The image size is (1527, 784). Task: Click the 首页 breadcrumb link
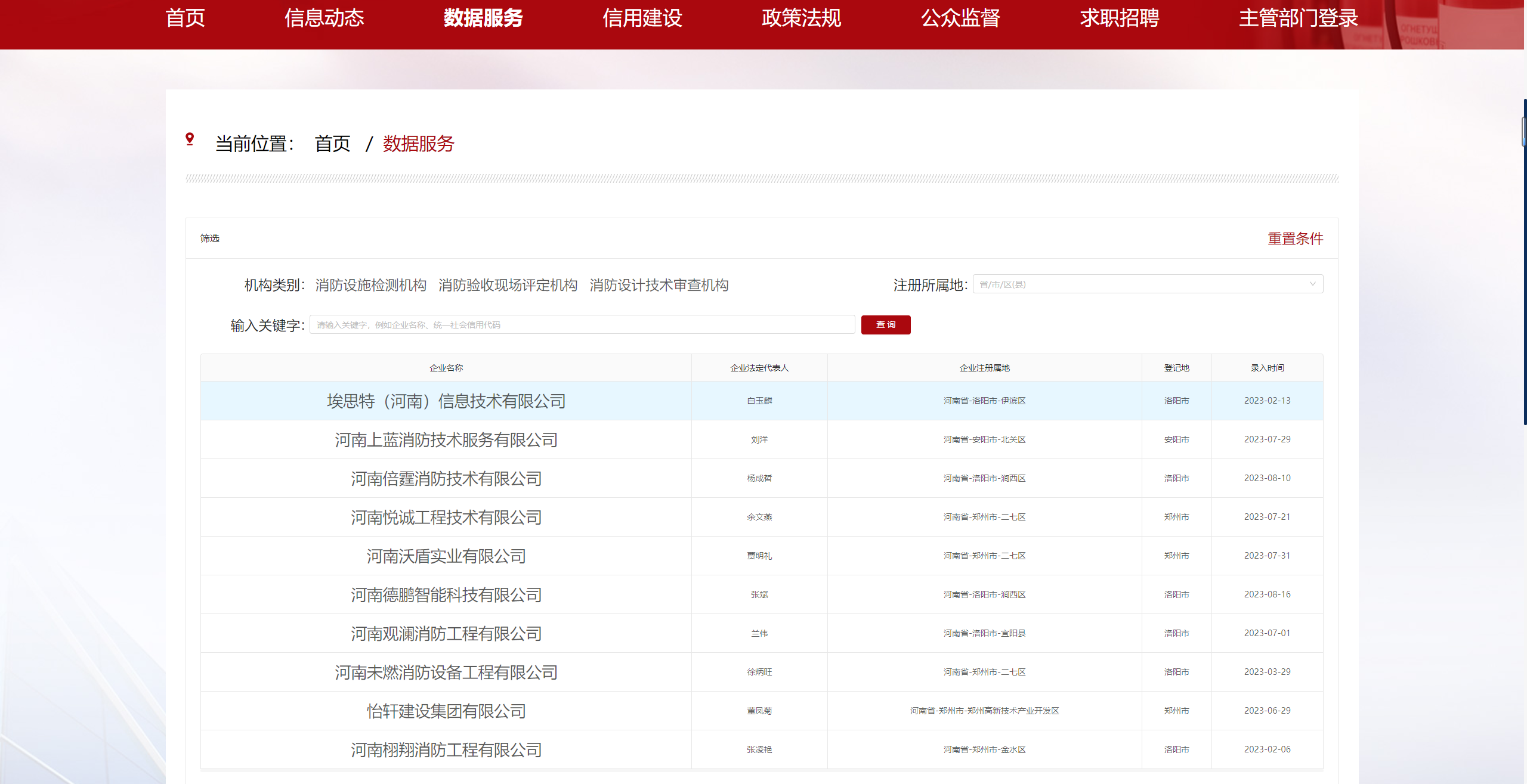(332, 144)
